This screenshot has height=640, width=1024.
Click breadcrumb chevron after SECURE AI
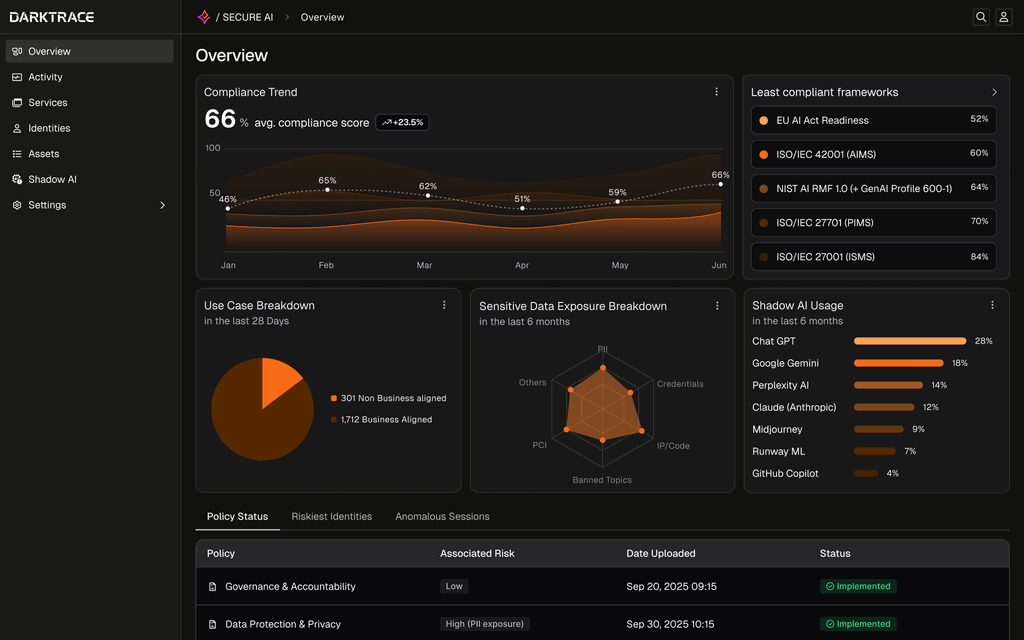coord(287,17)
